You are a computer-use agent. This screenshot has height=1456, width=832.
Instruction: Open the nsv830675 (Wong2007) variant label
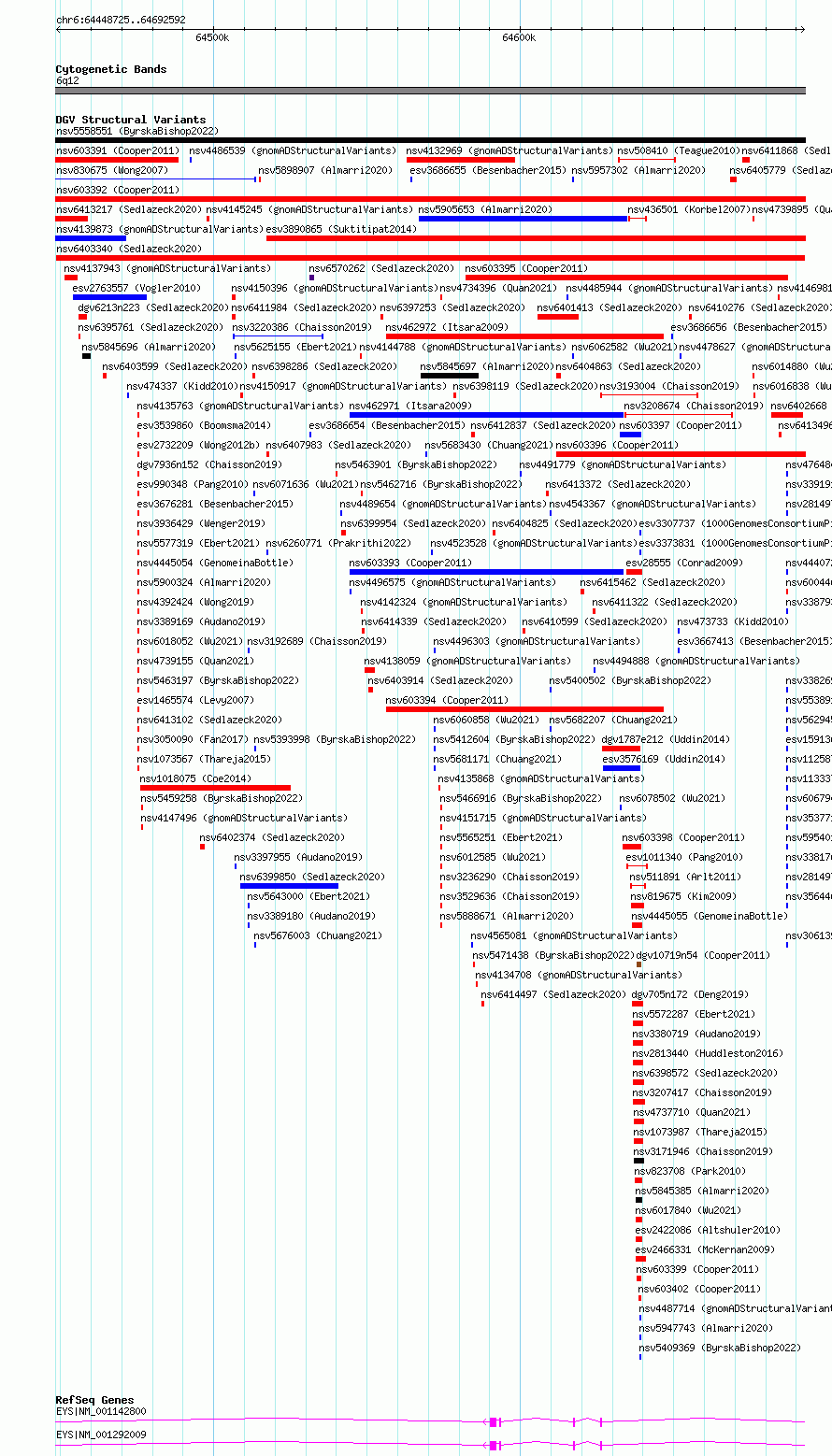(x=112, y=170)
